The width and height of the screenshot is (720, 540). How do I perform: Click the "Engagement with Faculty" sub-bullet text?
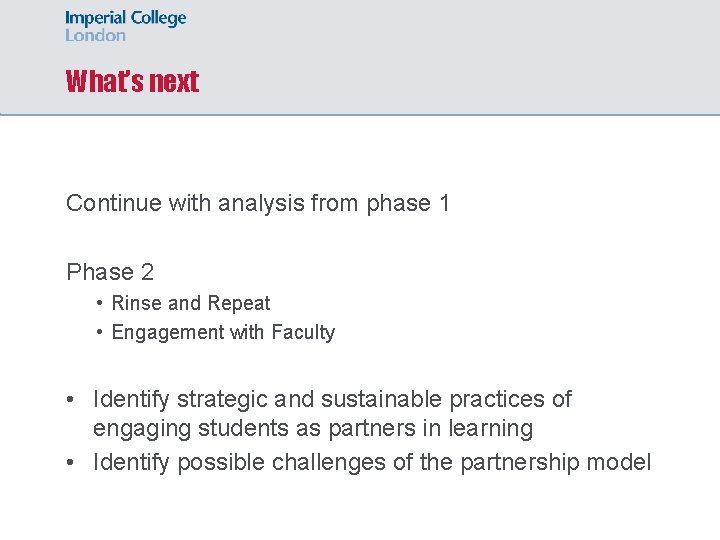(223, 332)
